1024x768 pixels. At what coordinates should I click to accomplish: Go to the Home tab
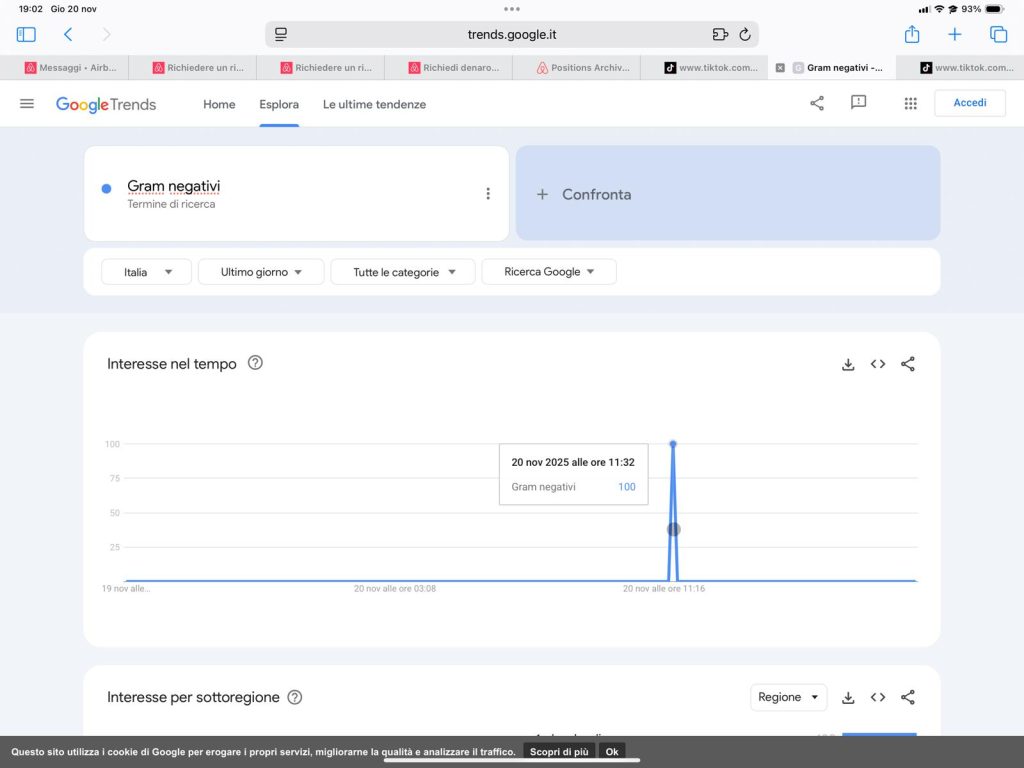[219, 104]
